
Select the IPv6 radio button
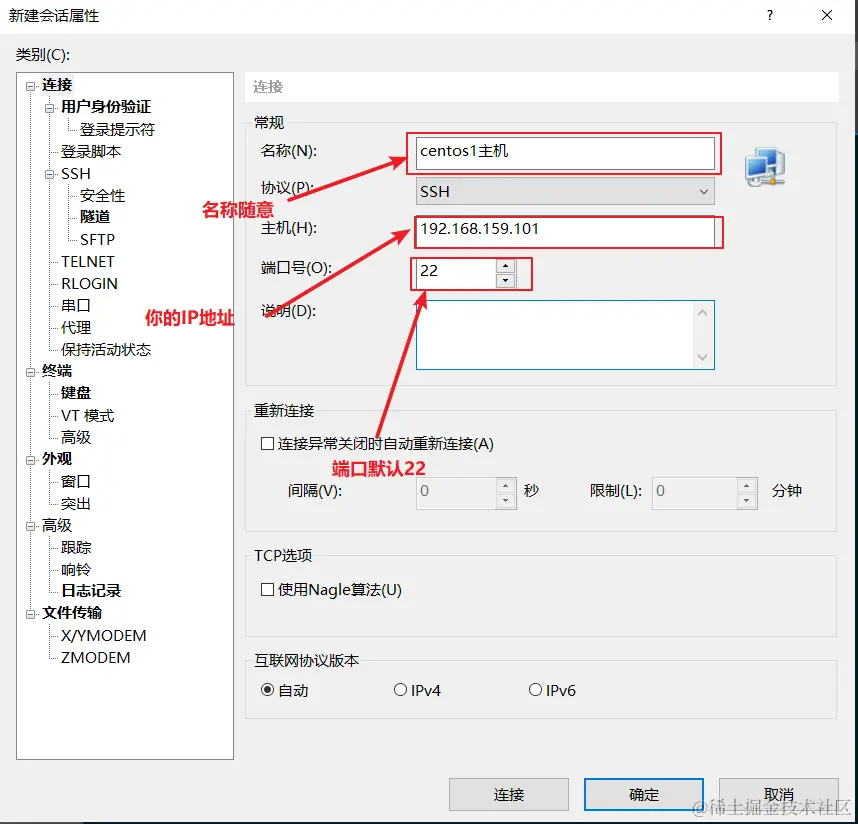coord(535,690)
